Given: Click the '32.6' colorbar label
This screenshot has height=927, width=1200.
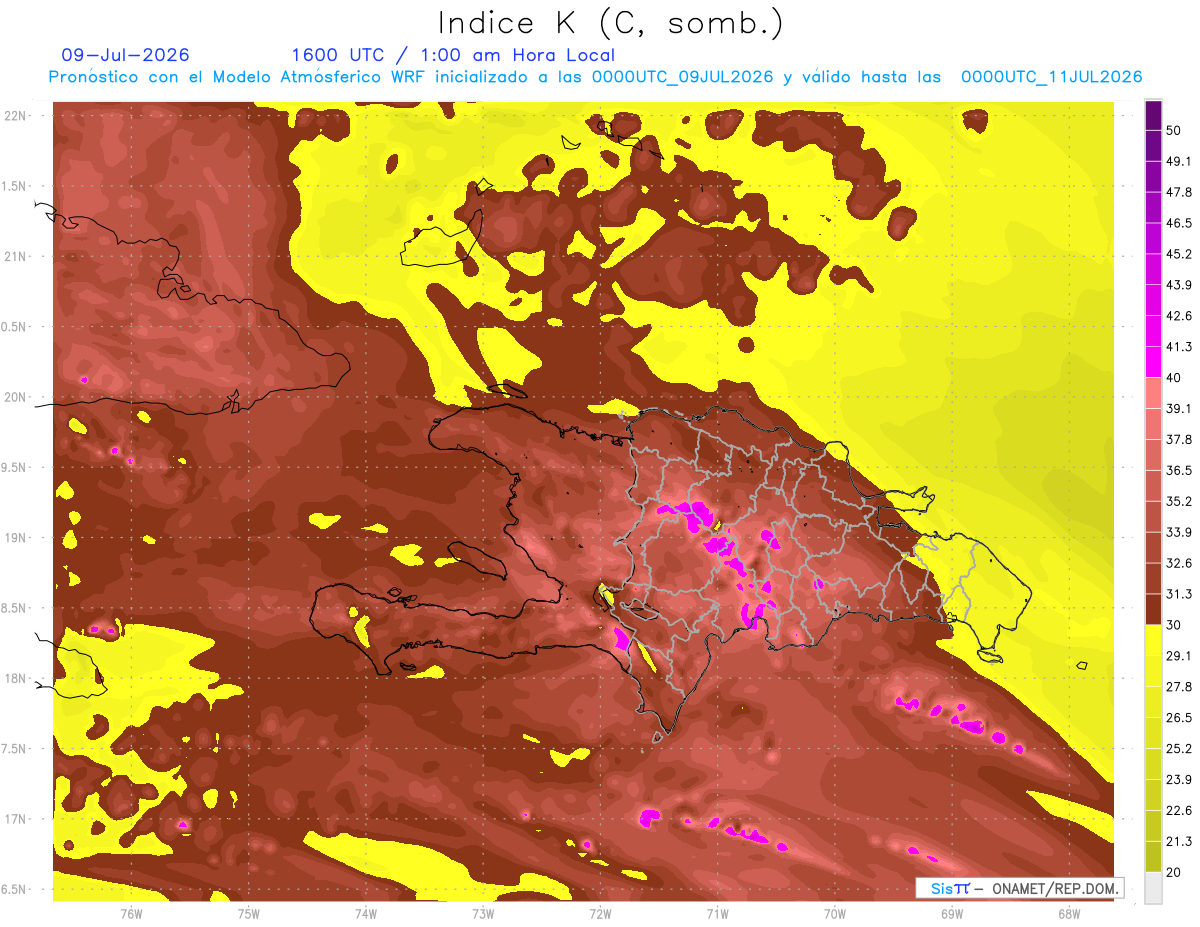Looking at the screenshot, I should point(1179,563).
